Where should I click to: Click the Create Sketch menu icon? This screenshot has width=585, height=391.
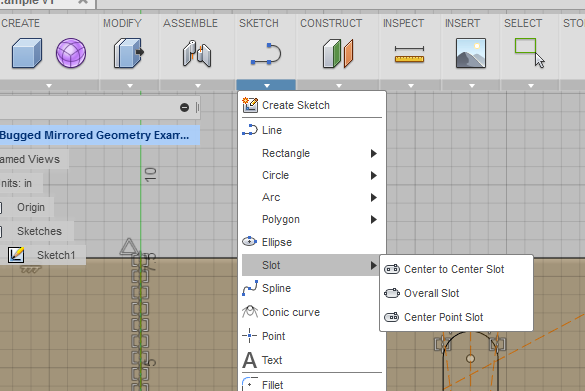250,105
